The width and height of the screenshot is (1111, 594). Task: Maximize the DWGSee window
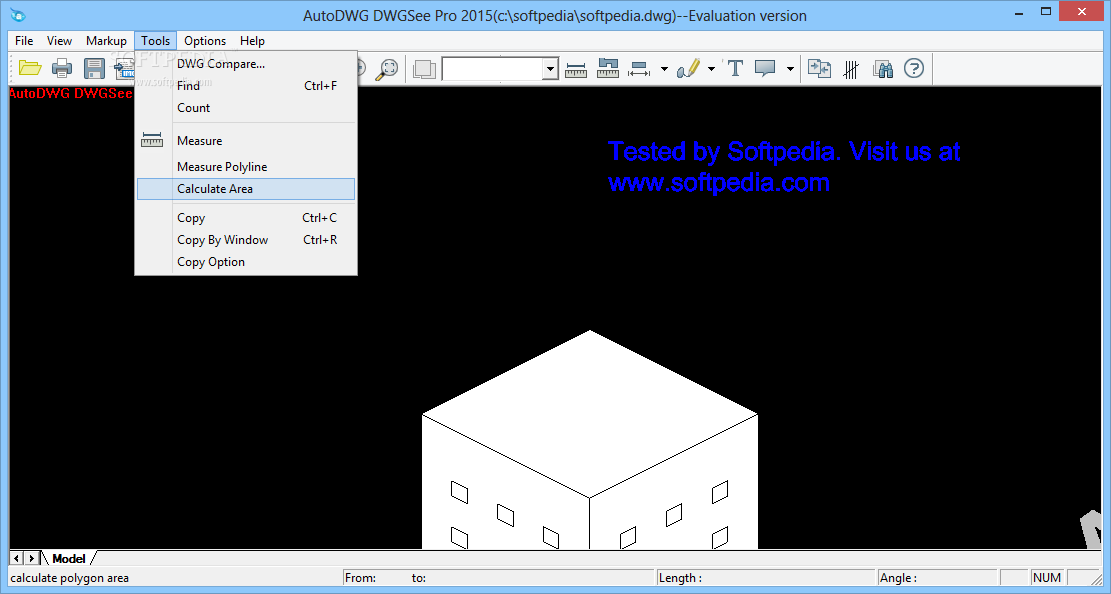click(1046, 12)
